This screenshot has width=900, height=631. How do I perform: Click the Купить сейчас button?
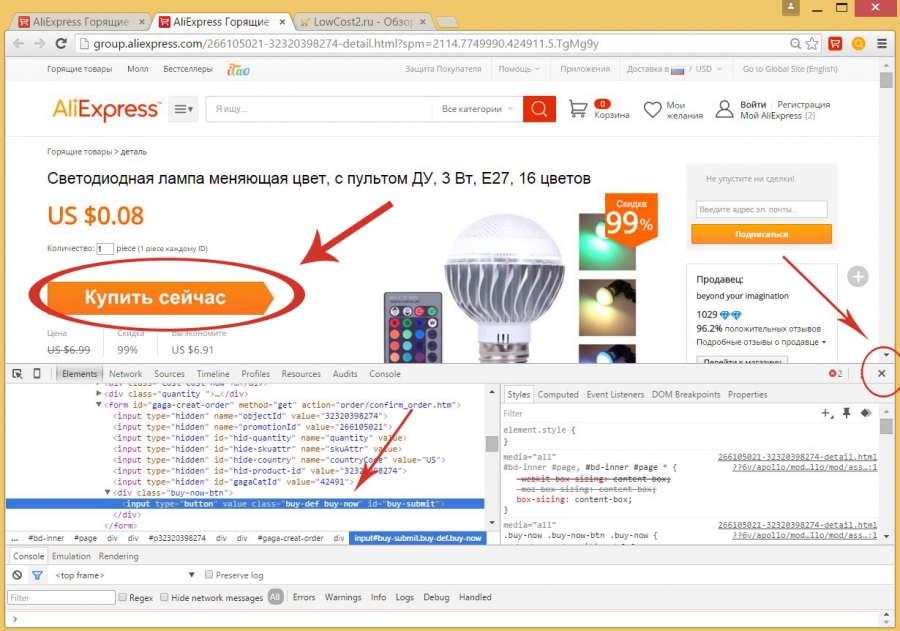point(160,297)
